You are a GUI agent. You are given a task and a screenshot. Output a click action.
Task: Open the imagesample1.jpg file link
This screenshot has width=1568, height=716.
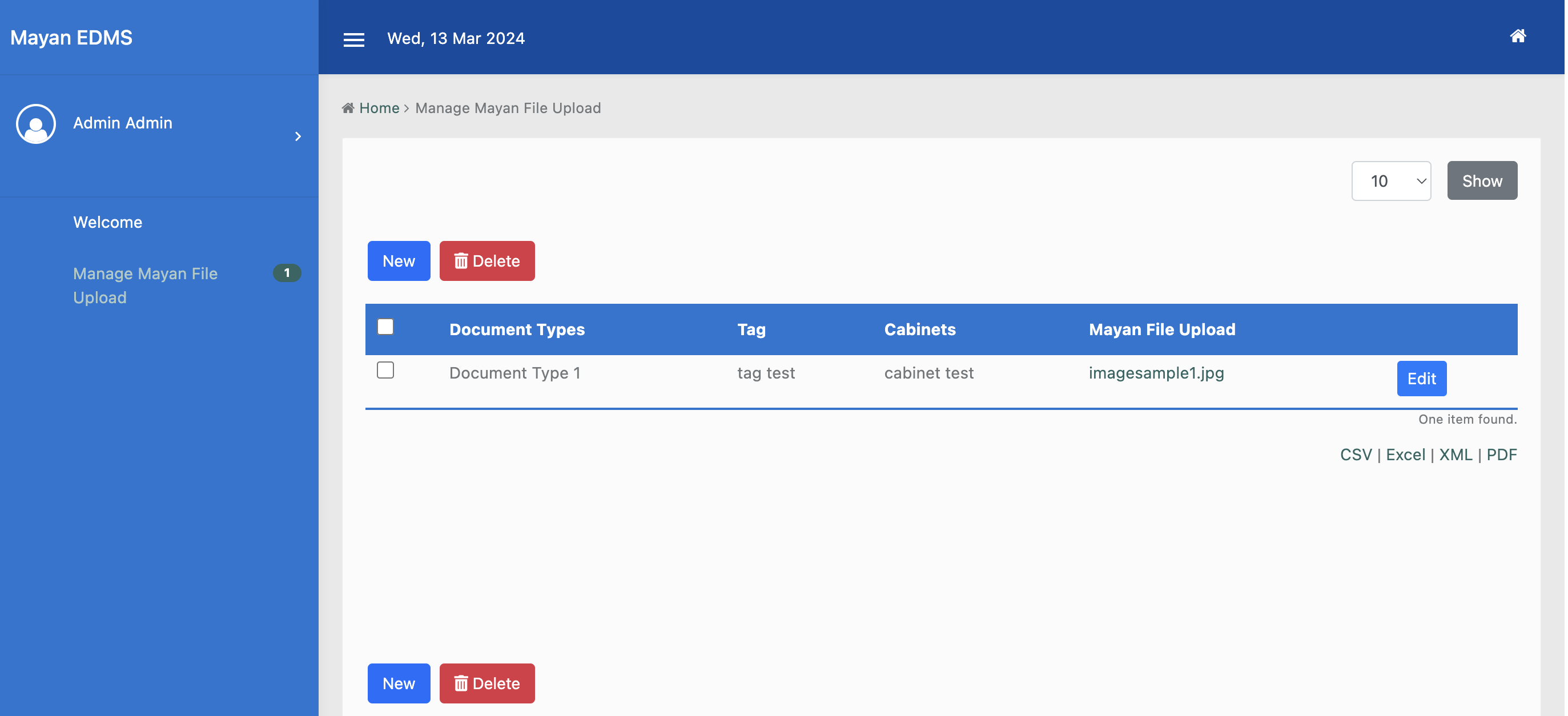click(1156, 373)
